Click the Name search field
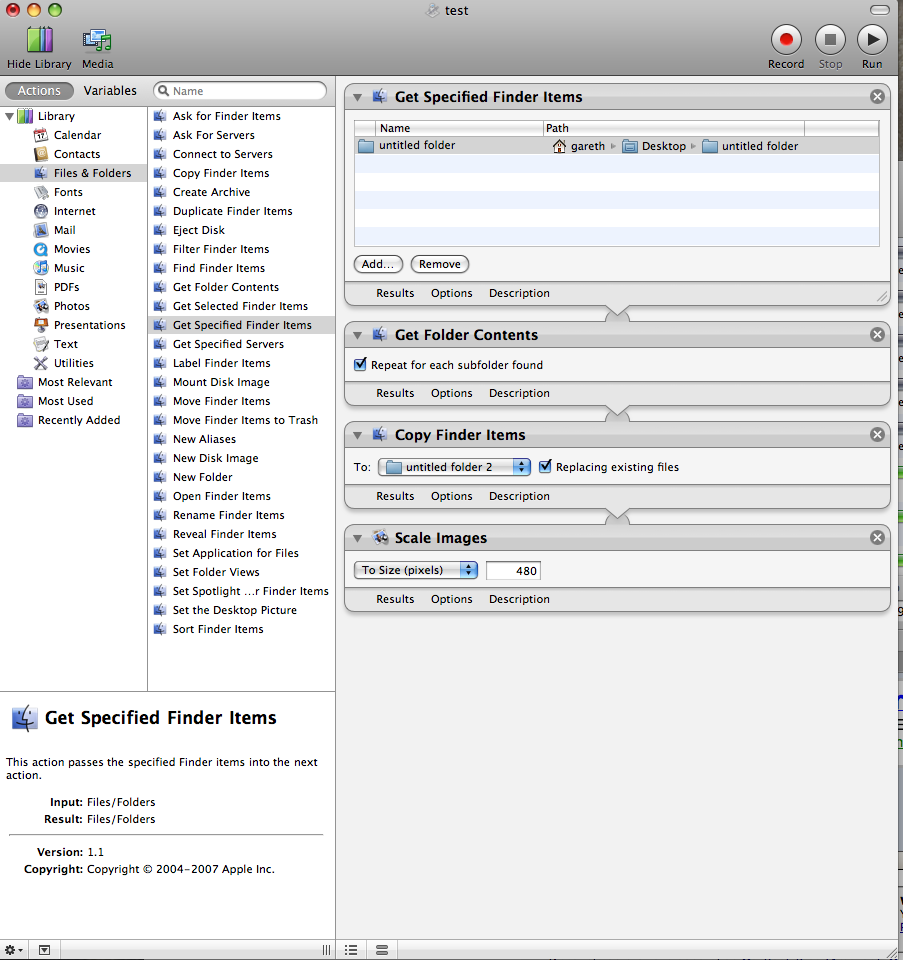903x960 pixels. (x=240, y=91)
